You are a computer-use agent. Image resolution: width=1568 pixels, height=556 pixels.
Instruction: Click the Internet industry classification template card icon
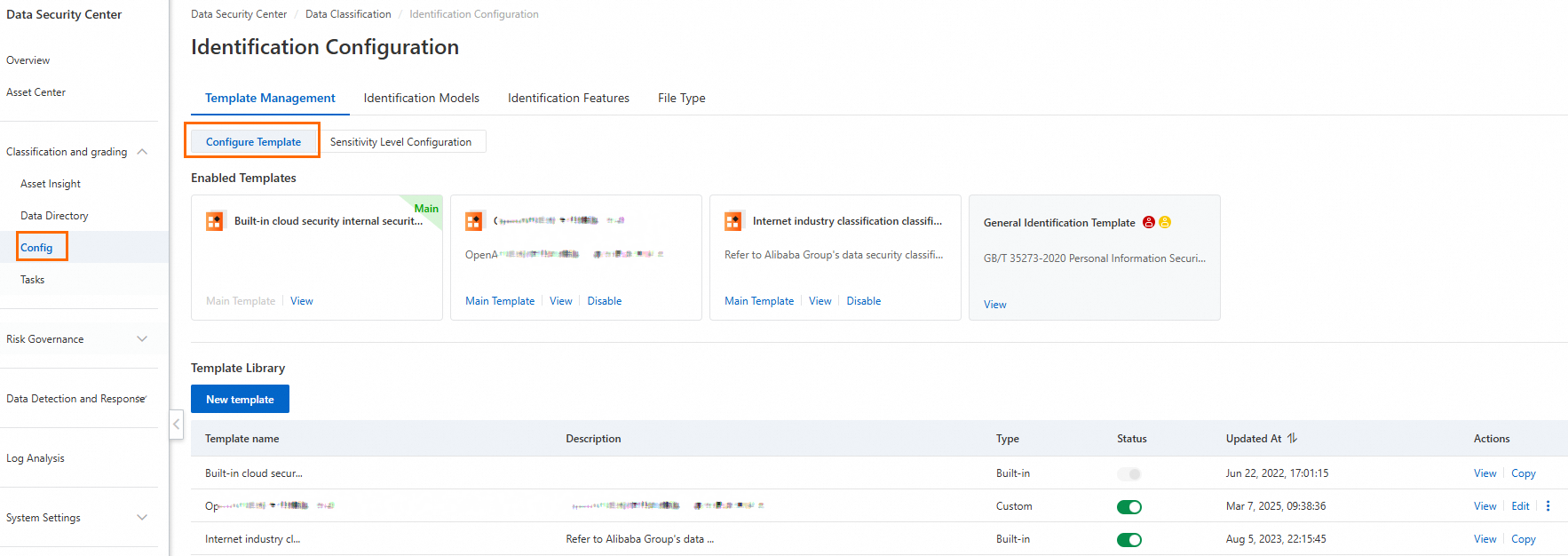(x=733, y=221)
